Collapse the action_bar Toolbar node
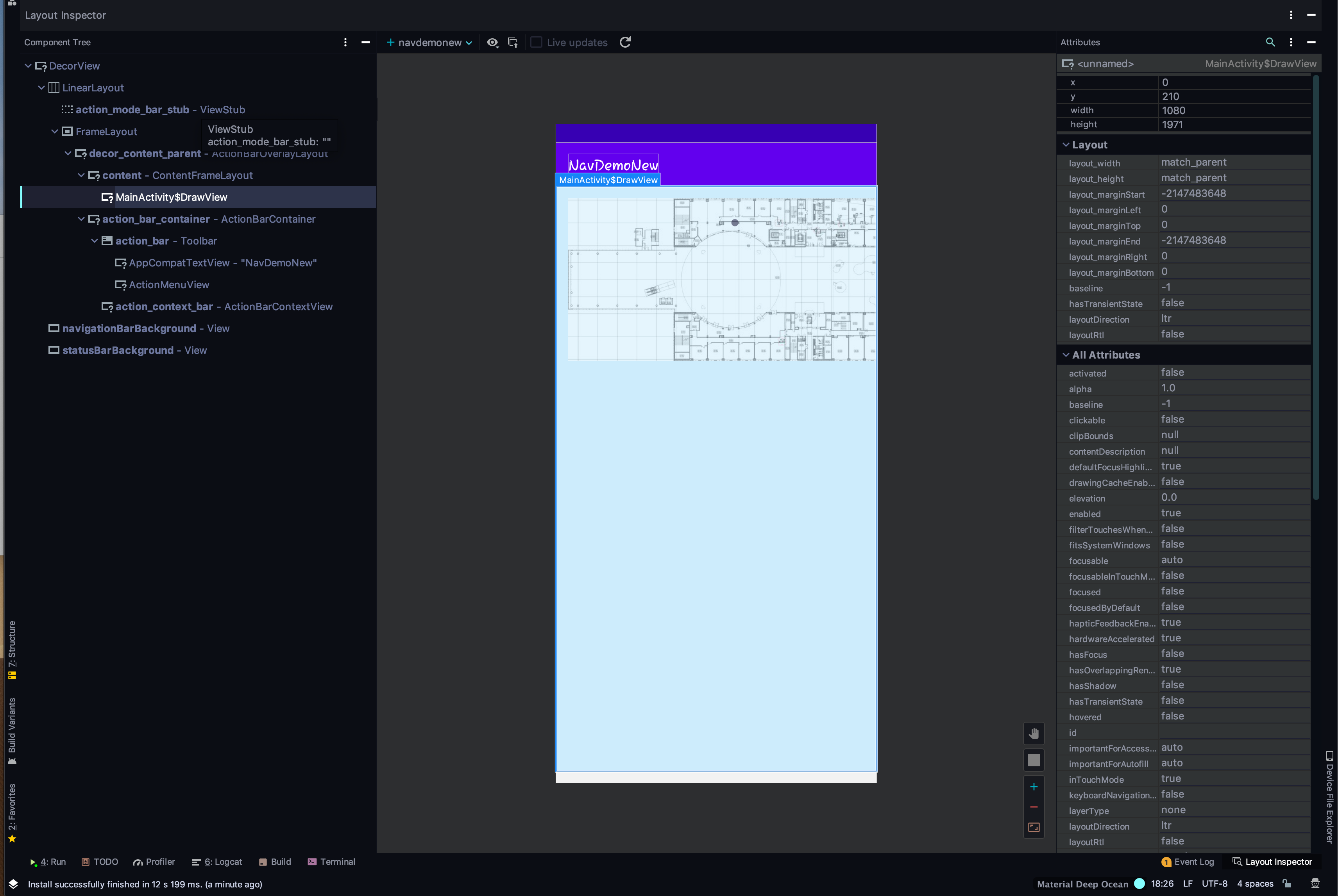 94,241
